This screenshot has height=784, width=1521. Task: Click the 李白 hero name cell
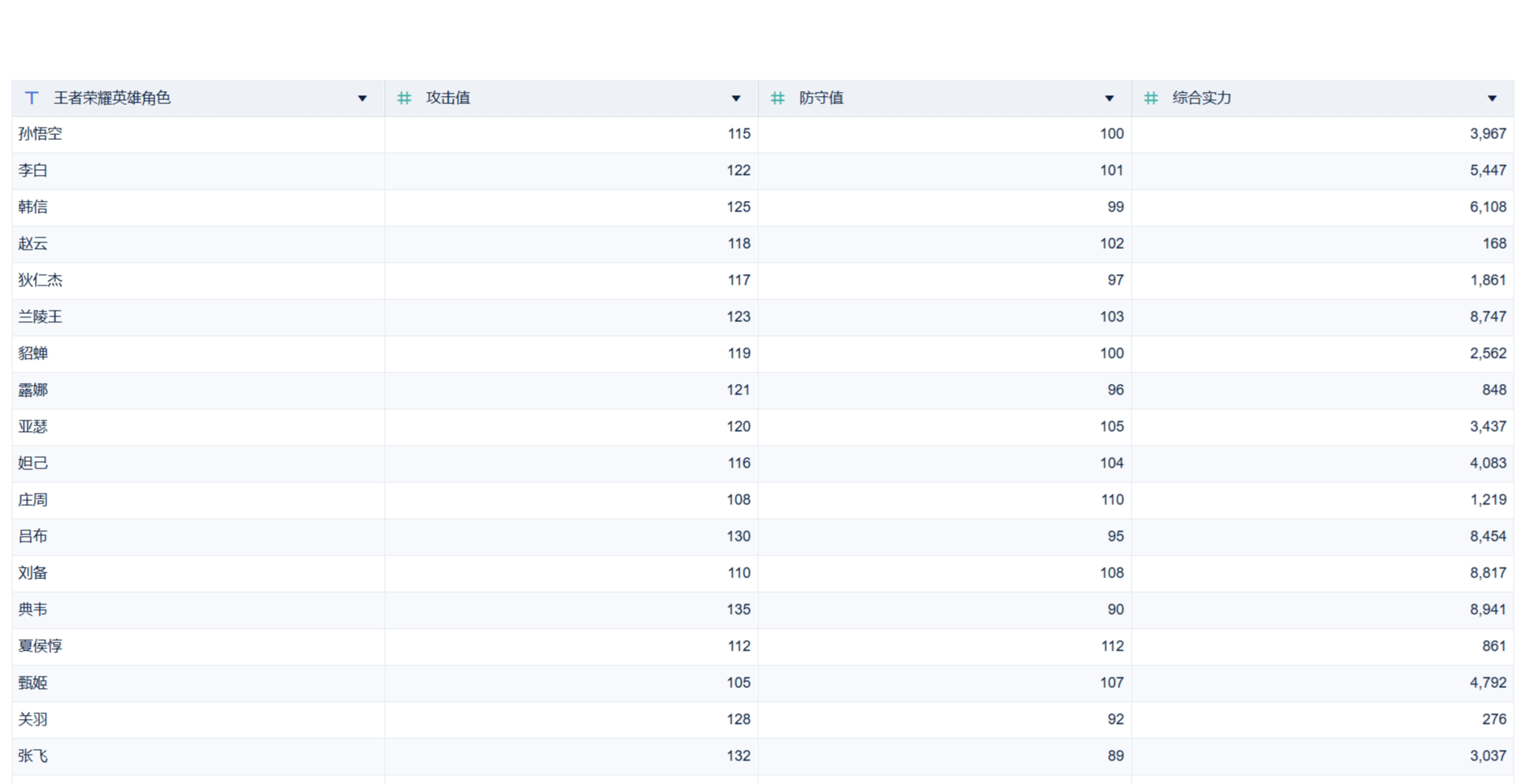tap(198, 171)
